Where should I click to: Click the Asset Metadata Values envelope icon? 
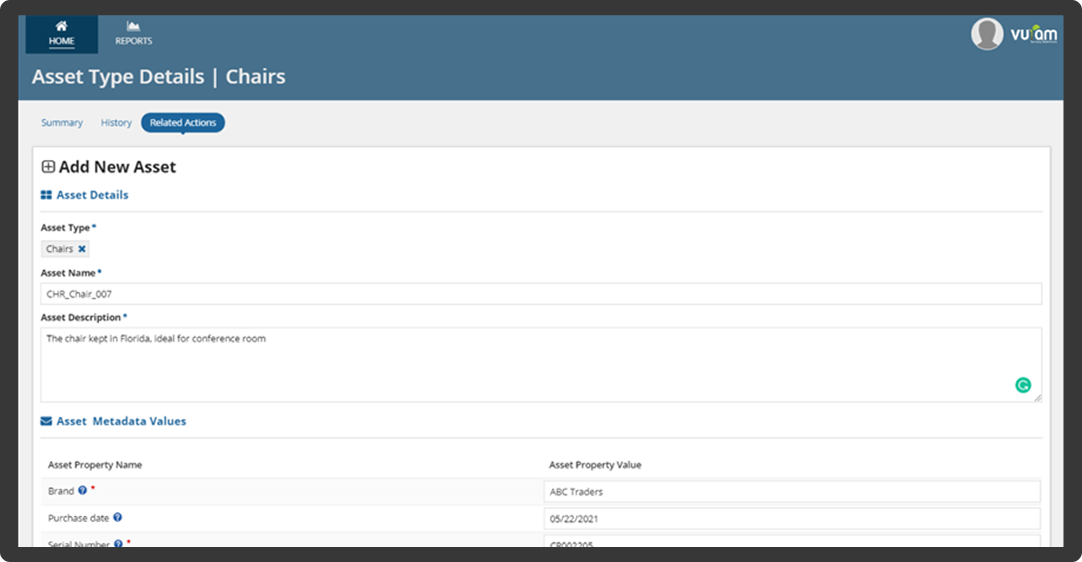46,421
